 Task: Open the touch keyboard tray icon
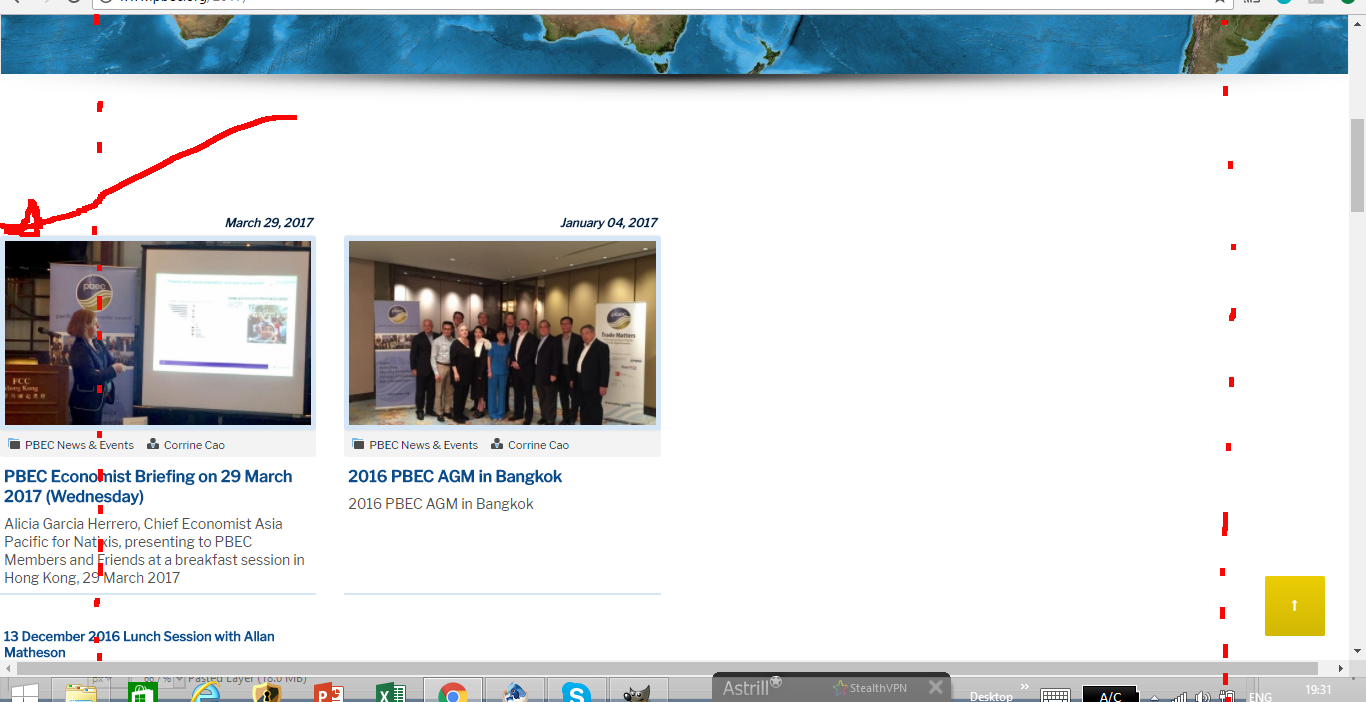point(1055,695)
